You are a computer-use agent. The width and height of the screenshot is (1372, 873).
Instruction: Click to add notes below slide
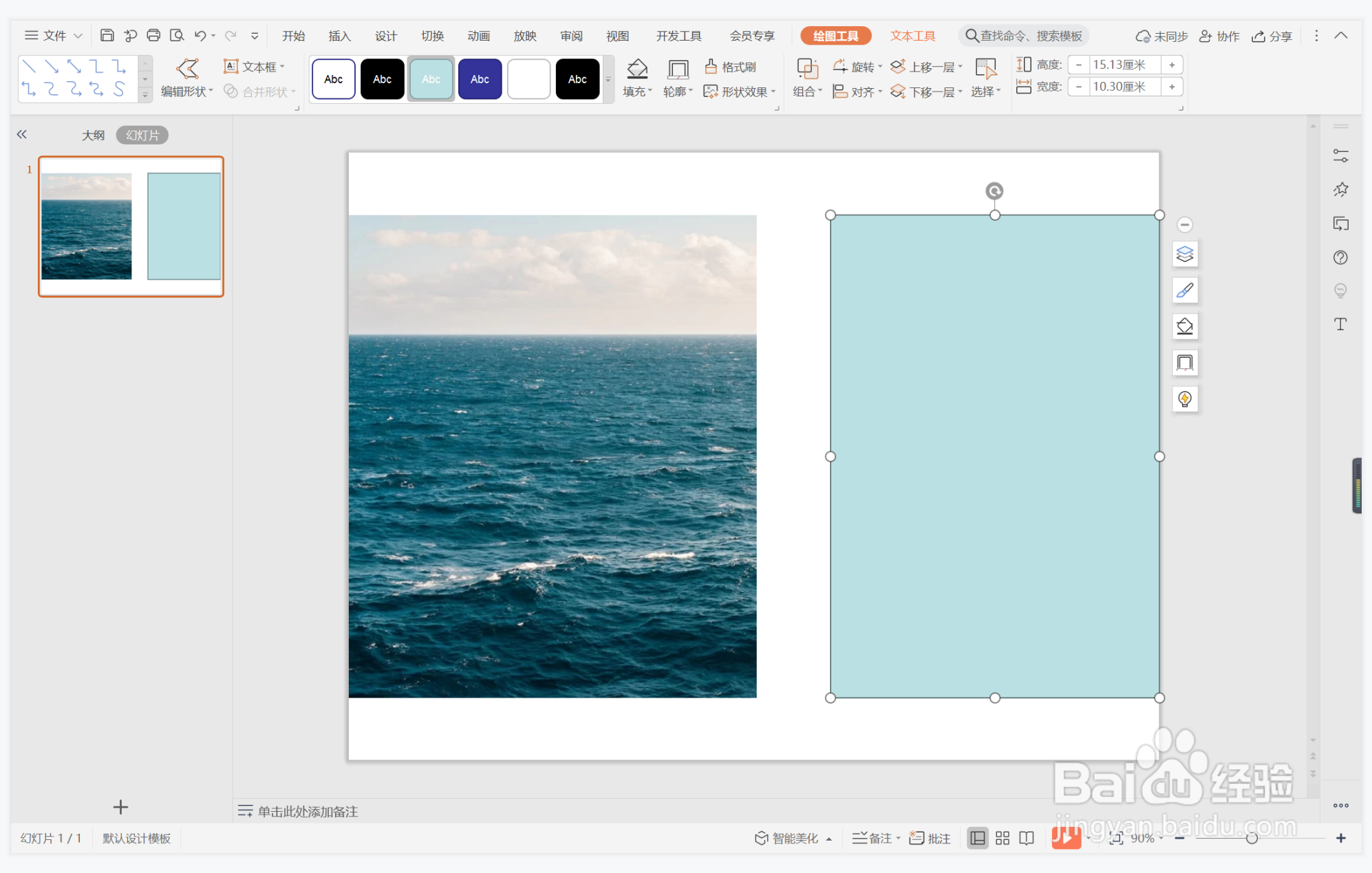[308, 811]
